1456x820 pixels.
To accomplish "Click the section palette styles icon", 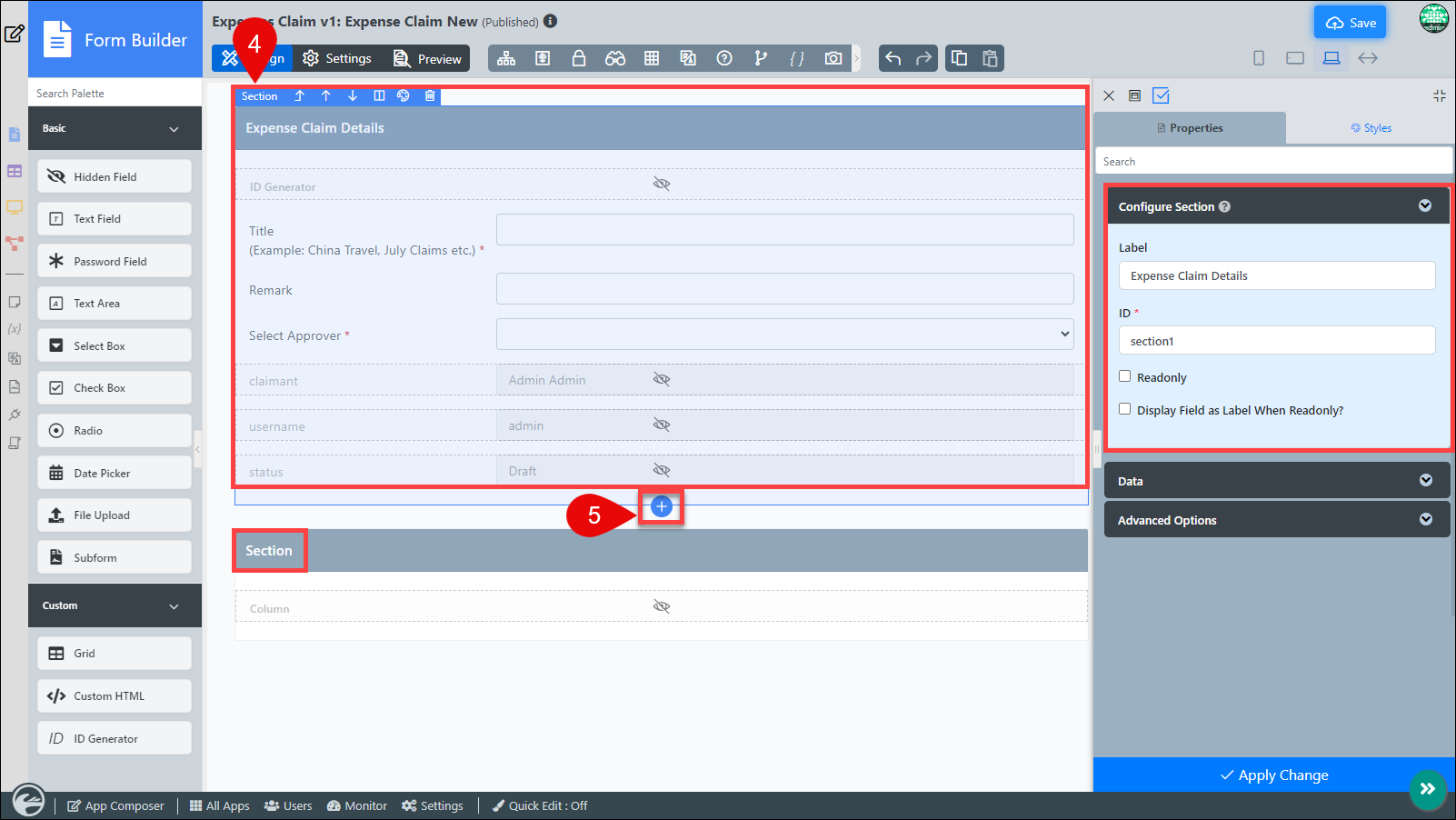I will click(x=404, y=95).
